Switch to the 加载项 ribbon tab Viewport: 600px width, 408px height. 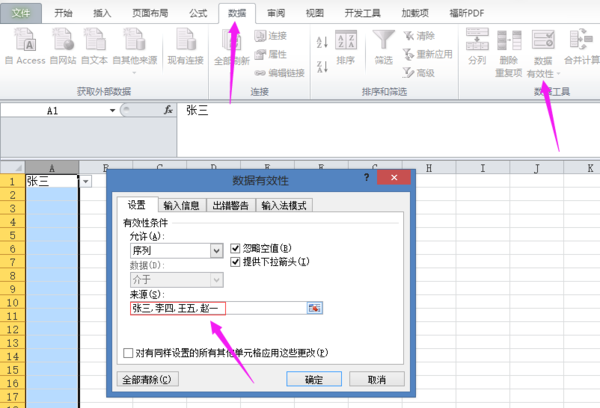pos(415,13)
